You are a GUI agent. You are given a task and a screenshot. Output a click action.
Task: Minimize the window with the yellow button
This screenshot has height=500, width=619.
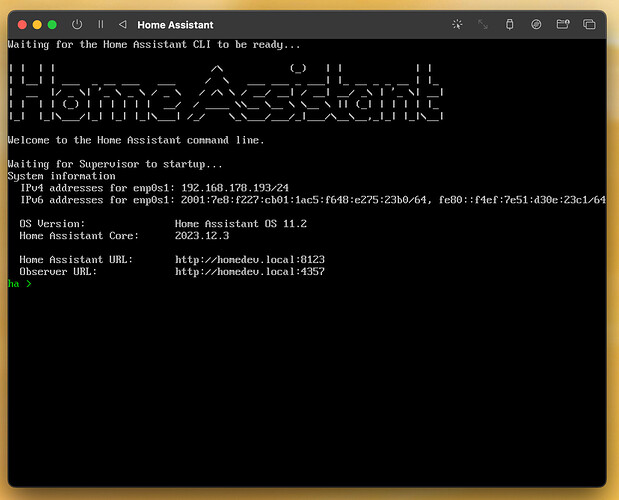(x=36, y=24)
